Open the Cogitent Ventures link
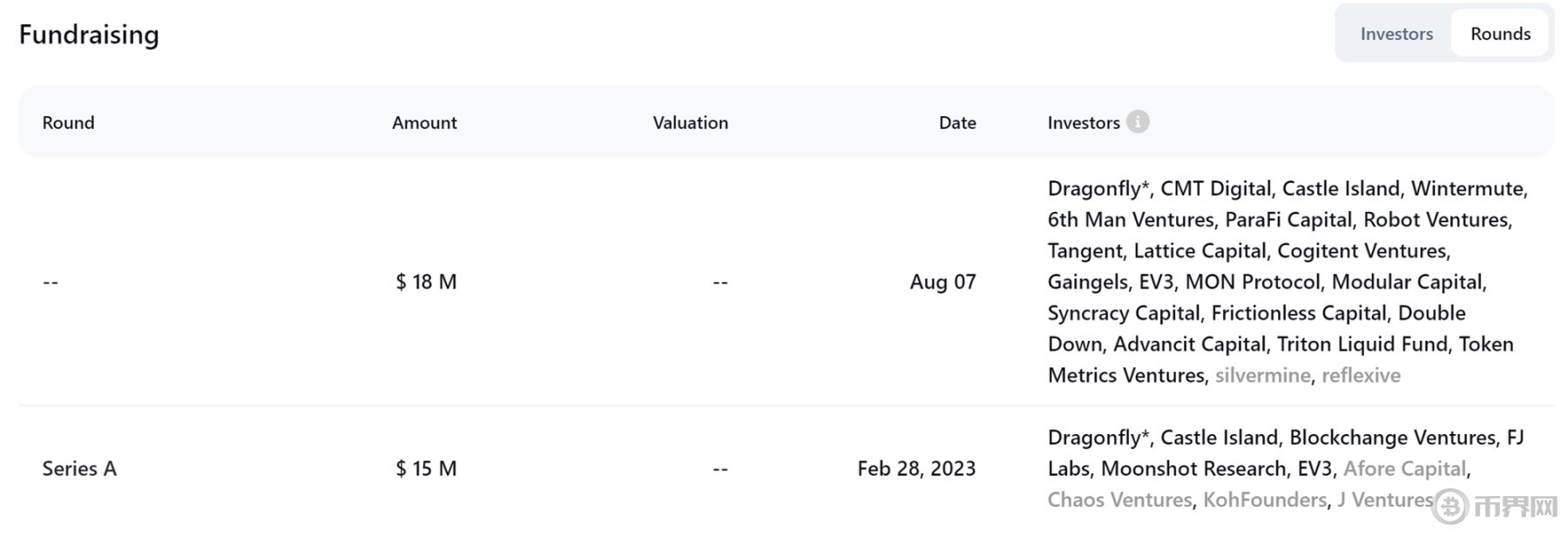This screenshot has height=537, width=1568. coord(1362,251)
